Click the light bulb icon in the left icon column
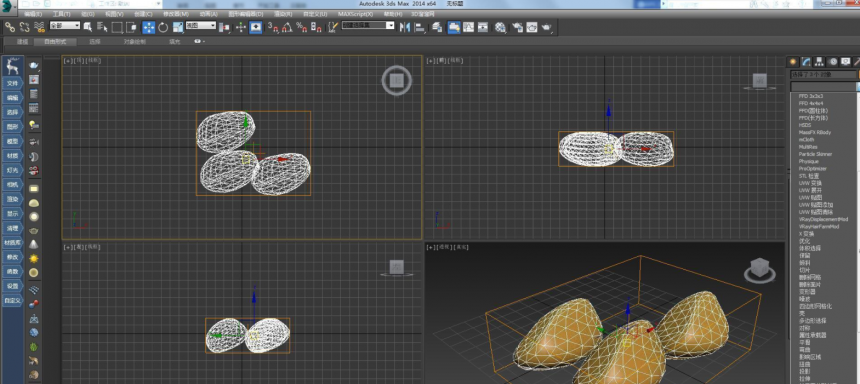The width and height of the screenshot is (860, 384). click(34, 125)
